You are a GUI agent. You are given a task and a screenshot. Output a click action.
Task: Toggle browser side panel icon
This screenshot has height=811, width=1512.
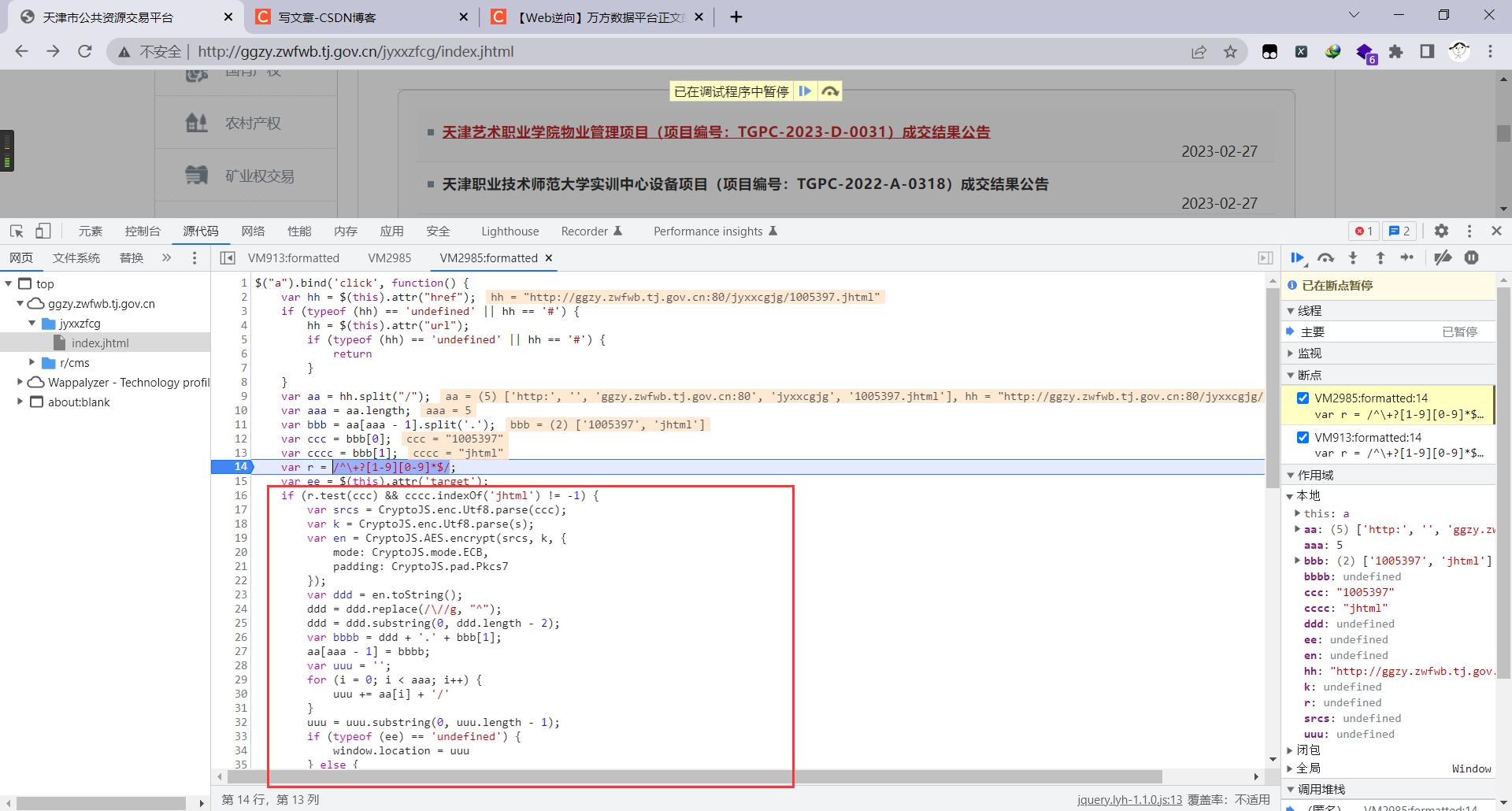click(1427, 51)
